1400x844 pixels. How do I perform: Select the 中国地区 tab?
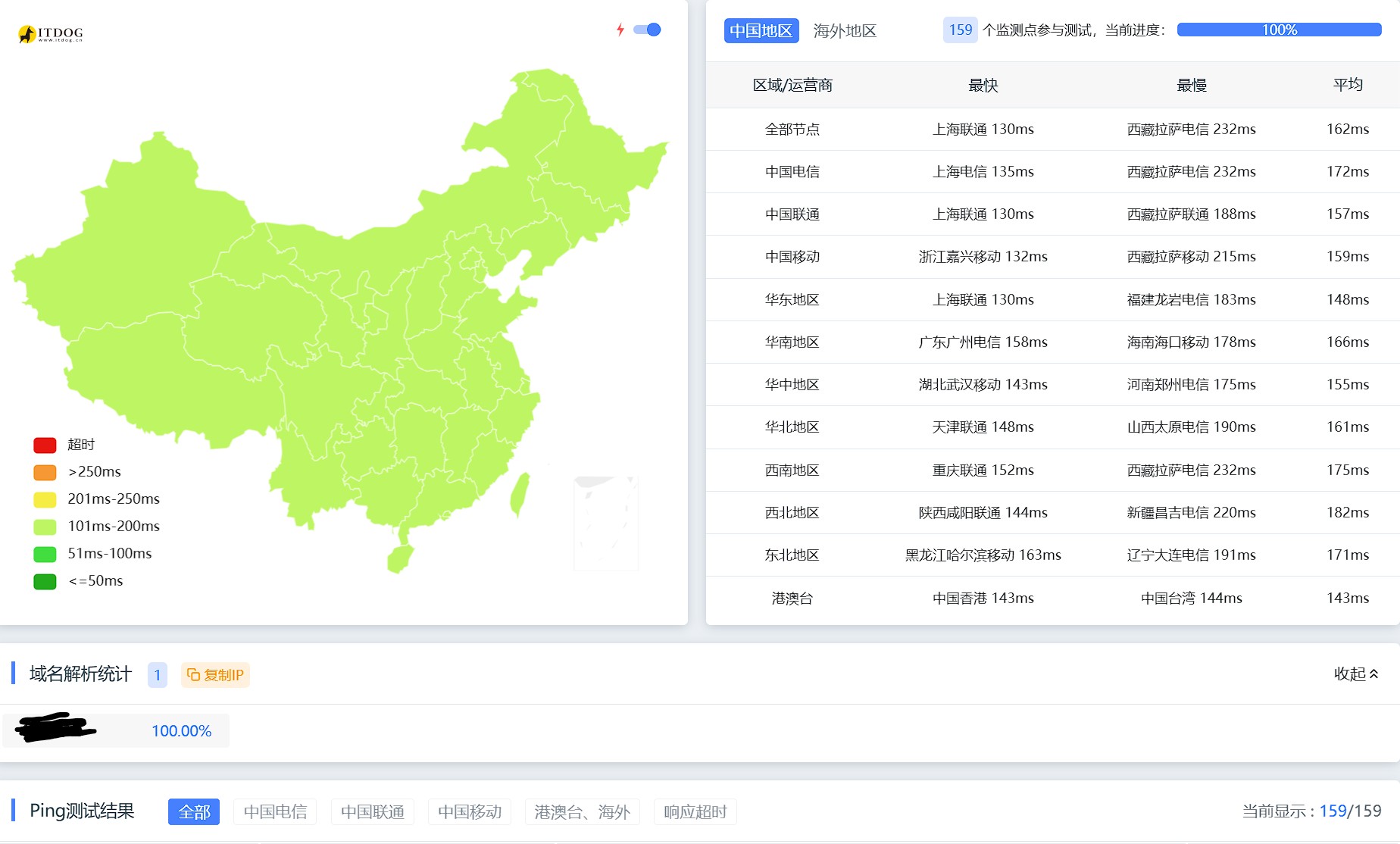pos(761,30)
